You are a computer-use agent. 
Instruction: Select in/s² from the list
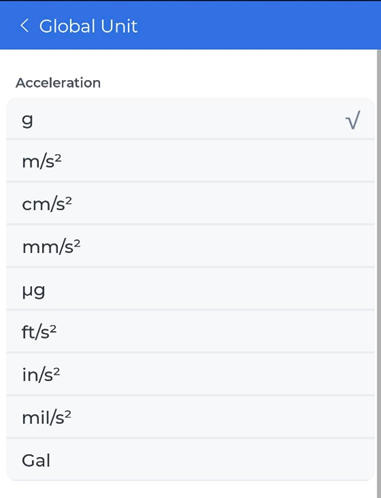[x=190, y=374]
